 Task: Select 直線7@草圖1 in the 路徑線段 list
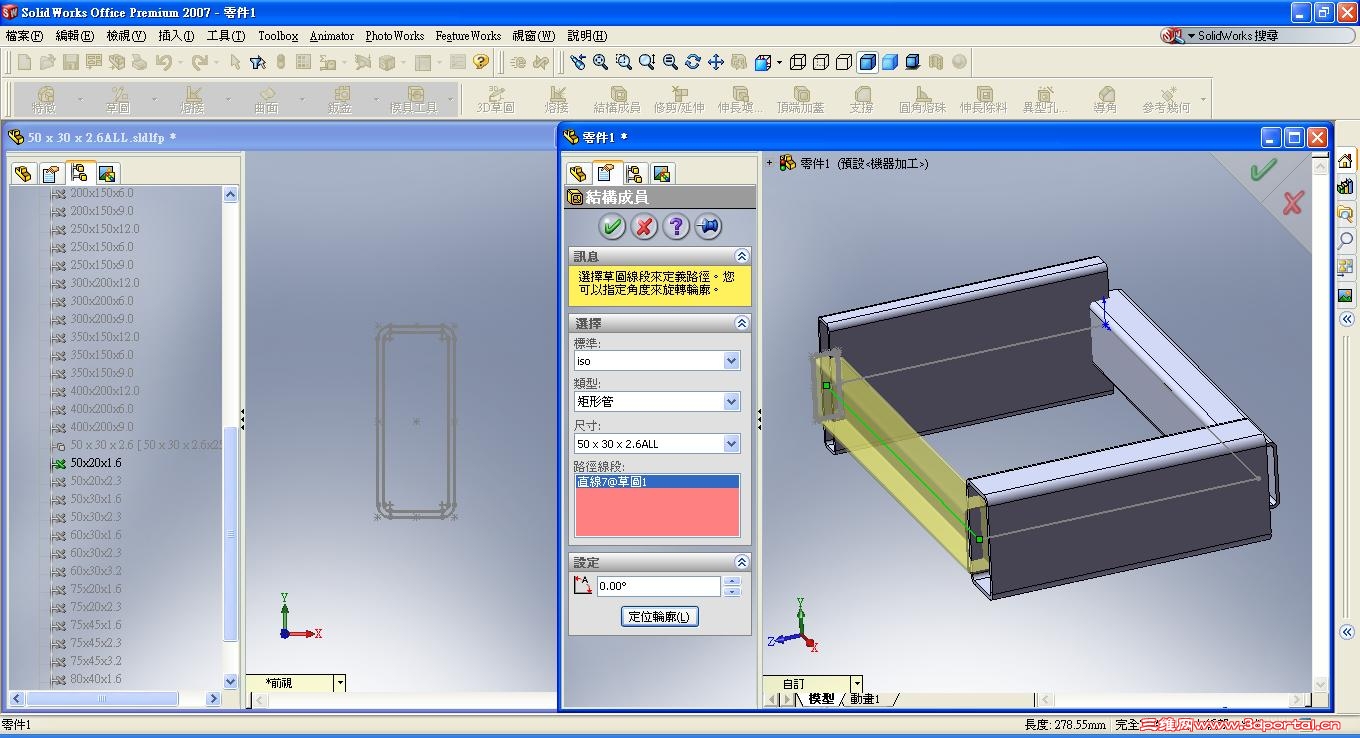click(x=657, y=482)
